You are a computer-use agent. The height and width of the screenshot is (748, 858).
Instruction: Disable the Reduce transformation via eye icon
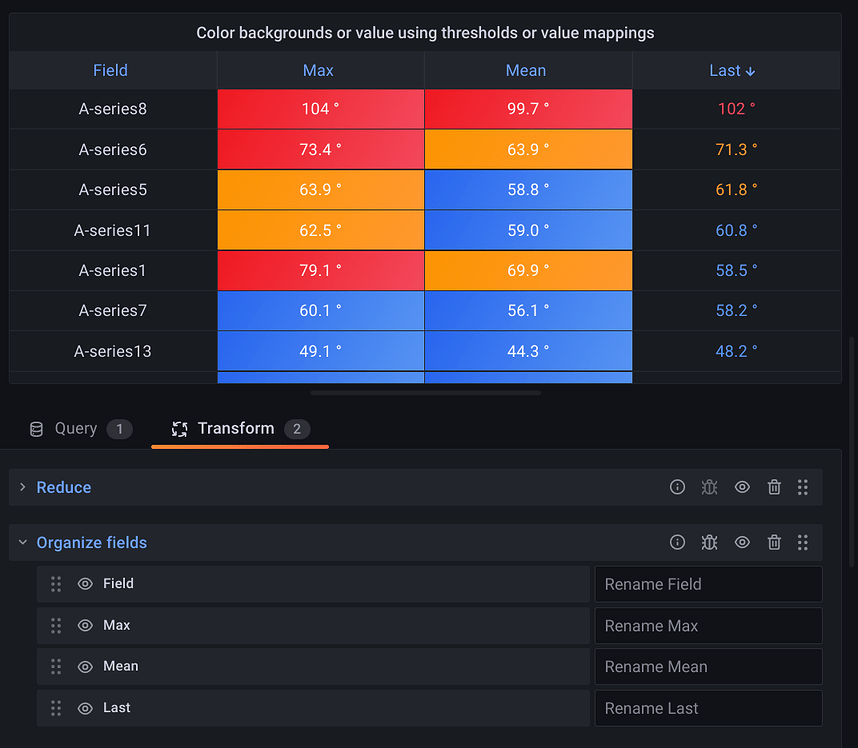[x=742, y=487]
